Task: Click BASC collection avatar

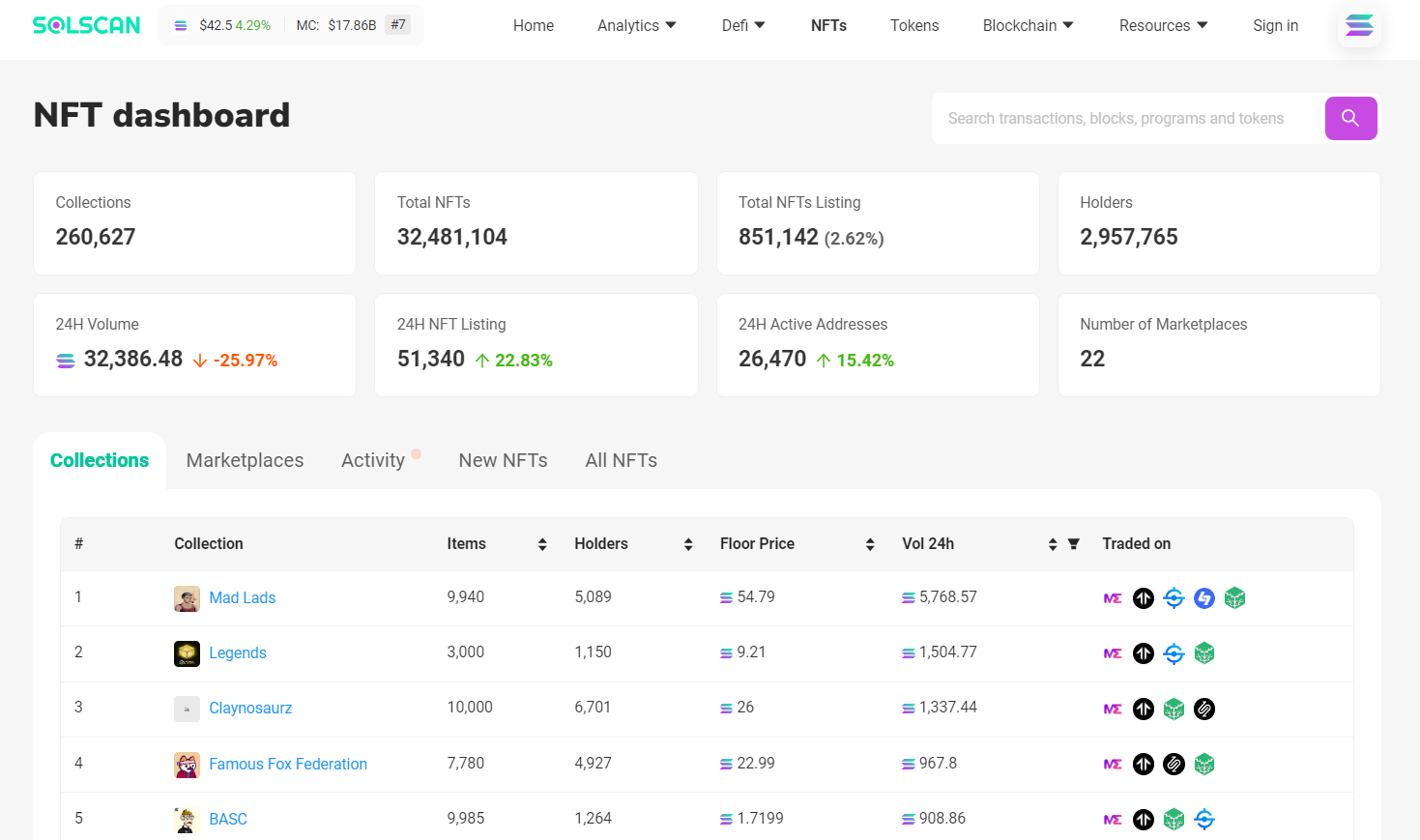Action: (187, 820)
